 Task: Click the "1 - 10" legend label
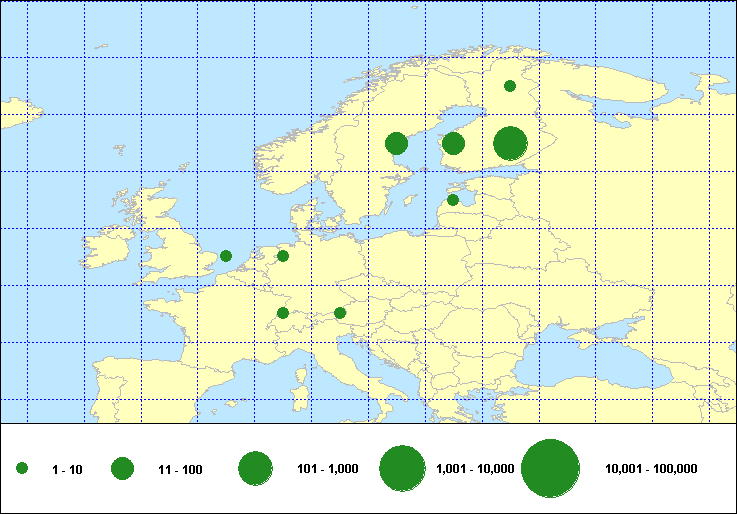tap(67, 469)
